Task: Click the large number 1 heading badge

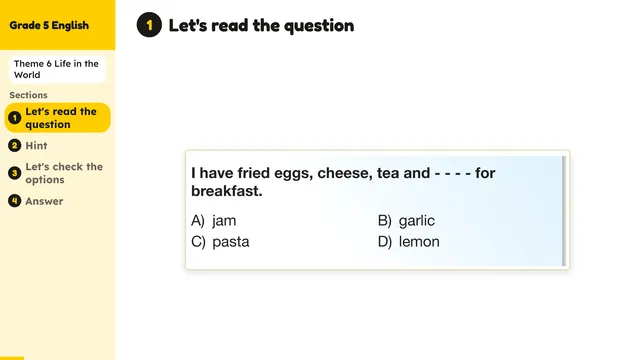Action: point(149,25)
